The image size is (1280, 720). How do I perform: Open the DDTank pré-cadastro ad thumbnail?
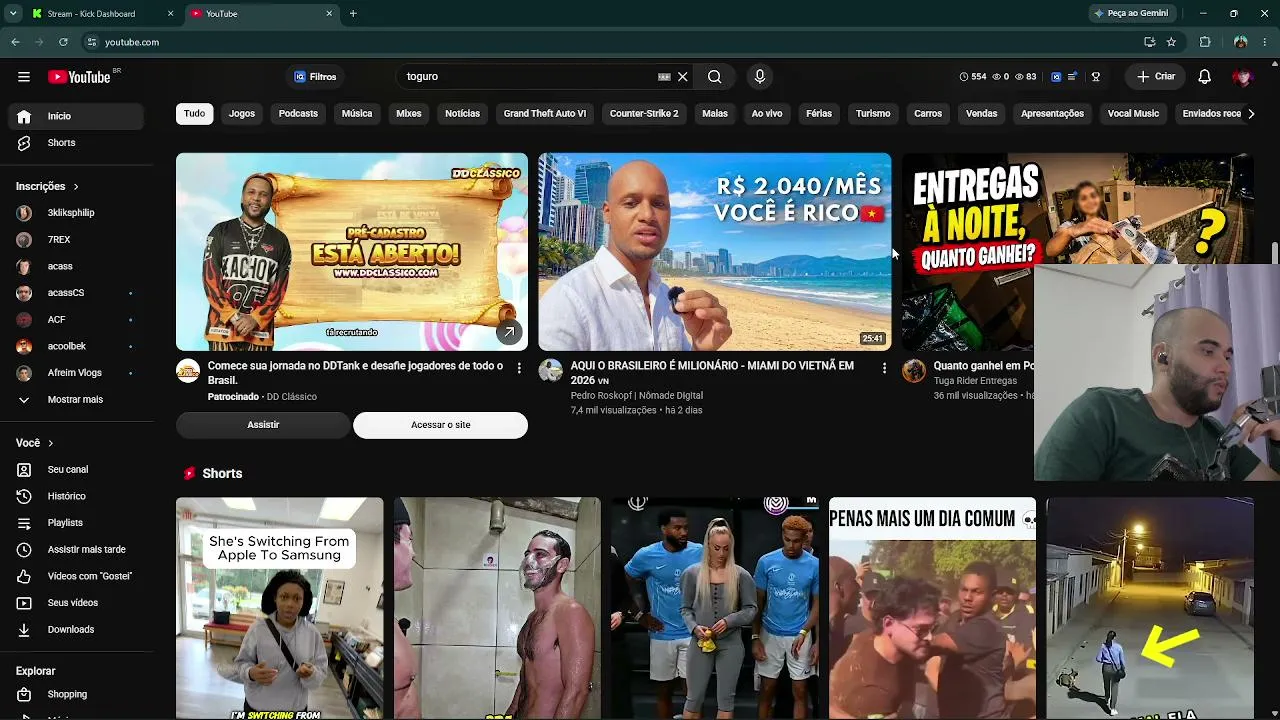[352, 252]
